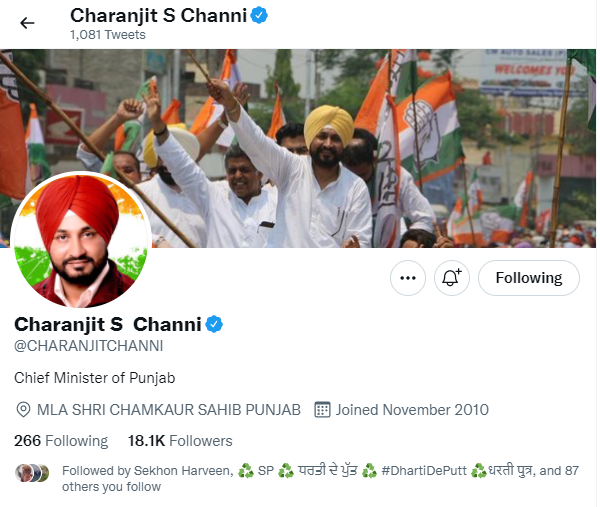Open the round profile picture
Viewport: 600px width, 507px height.
(80, 240)
